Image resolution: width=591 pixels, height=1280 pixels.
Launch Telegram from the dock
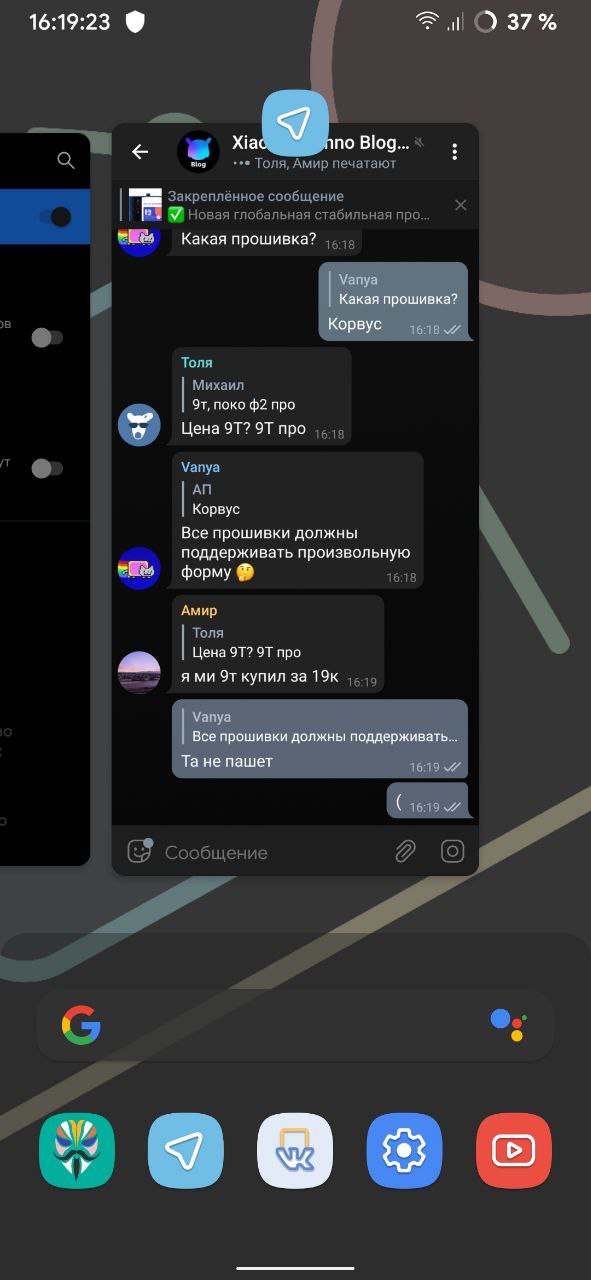(x=186, y=1151)
